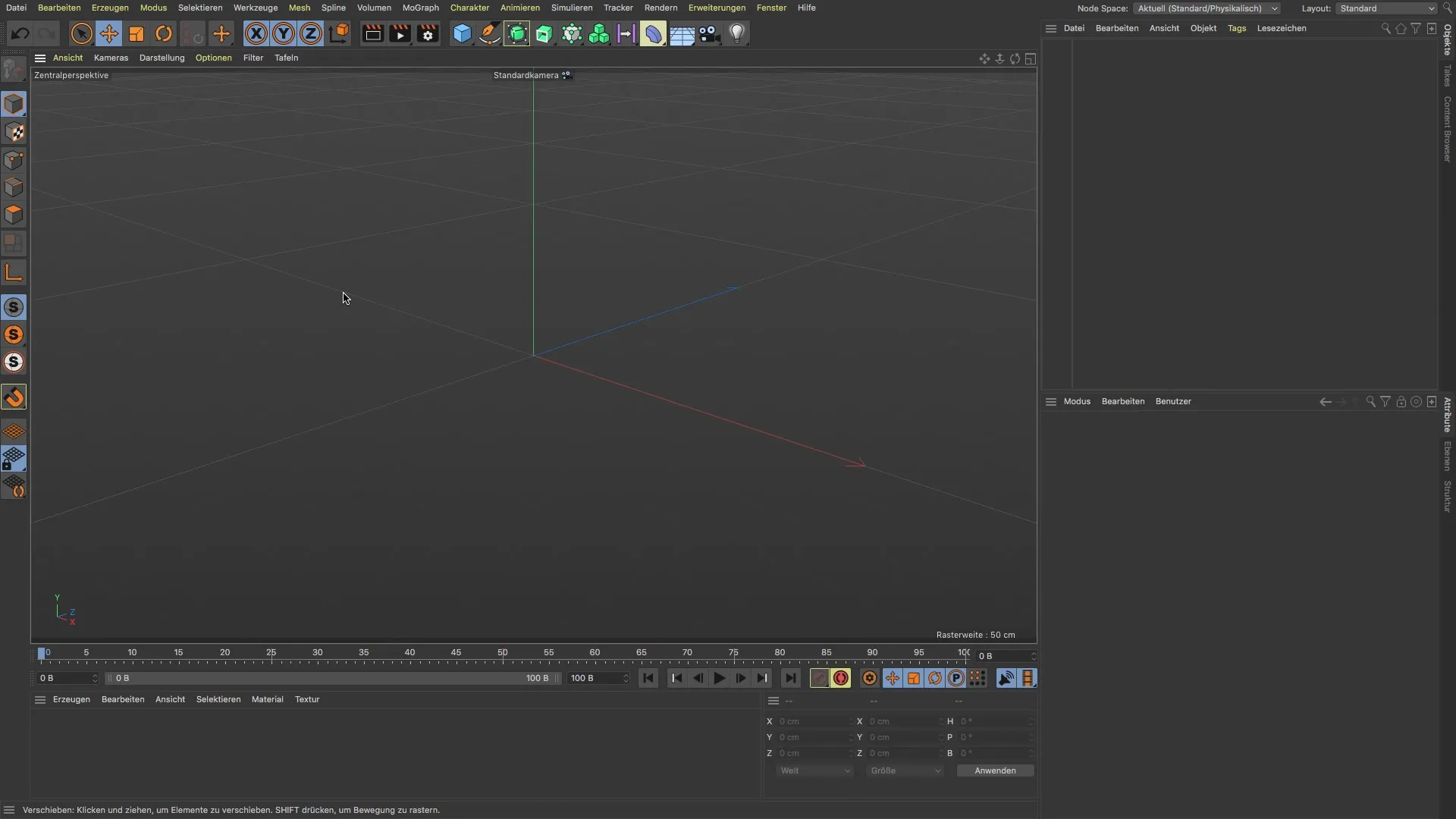Switch to the Ebenen side tab
The width and height of the screenshot is (1456, 819).
(x=1447, y=456)
